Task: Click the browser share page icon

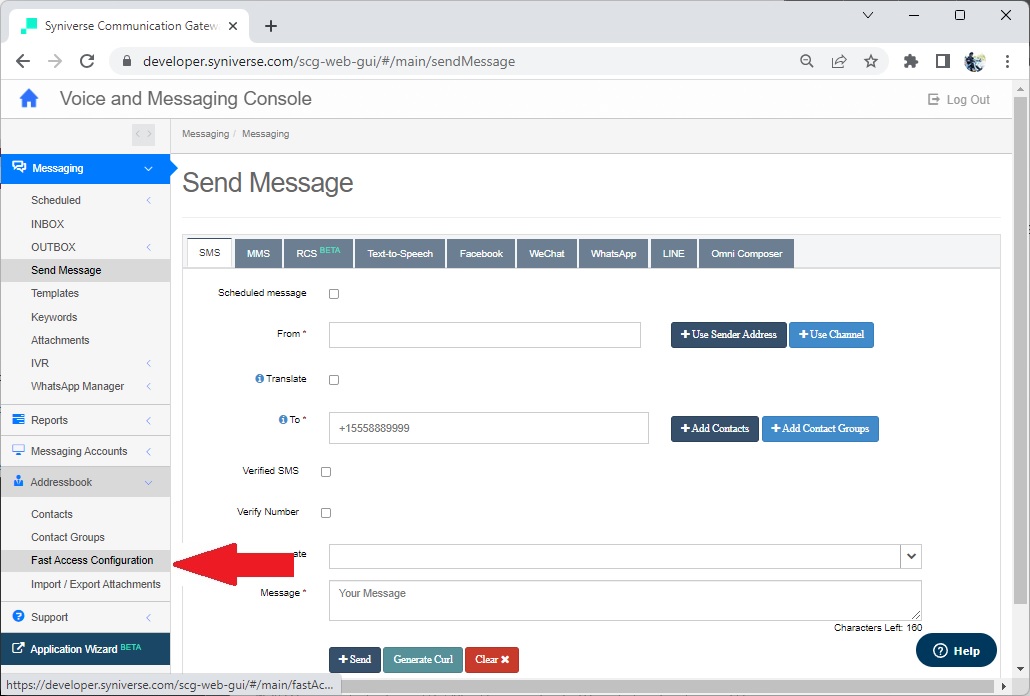Action: click(839, 61)
